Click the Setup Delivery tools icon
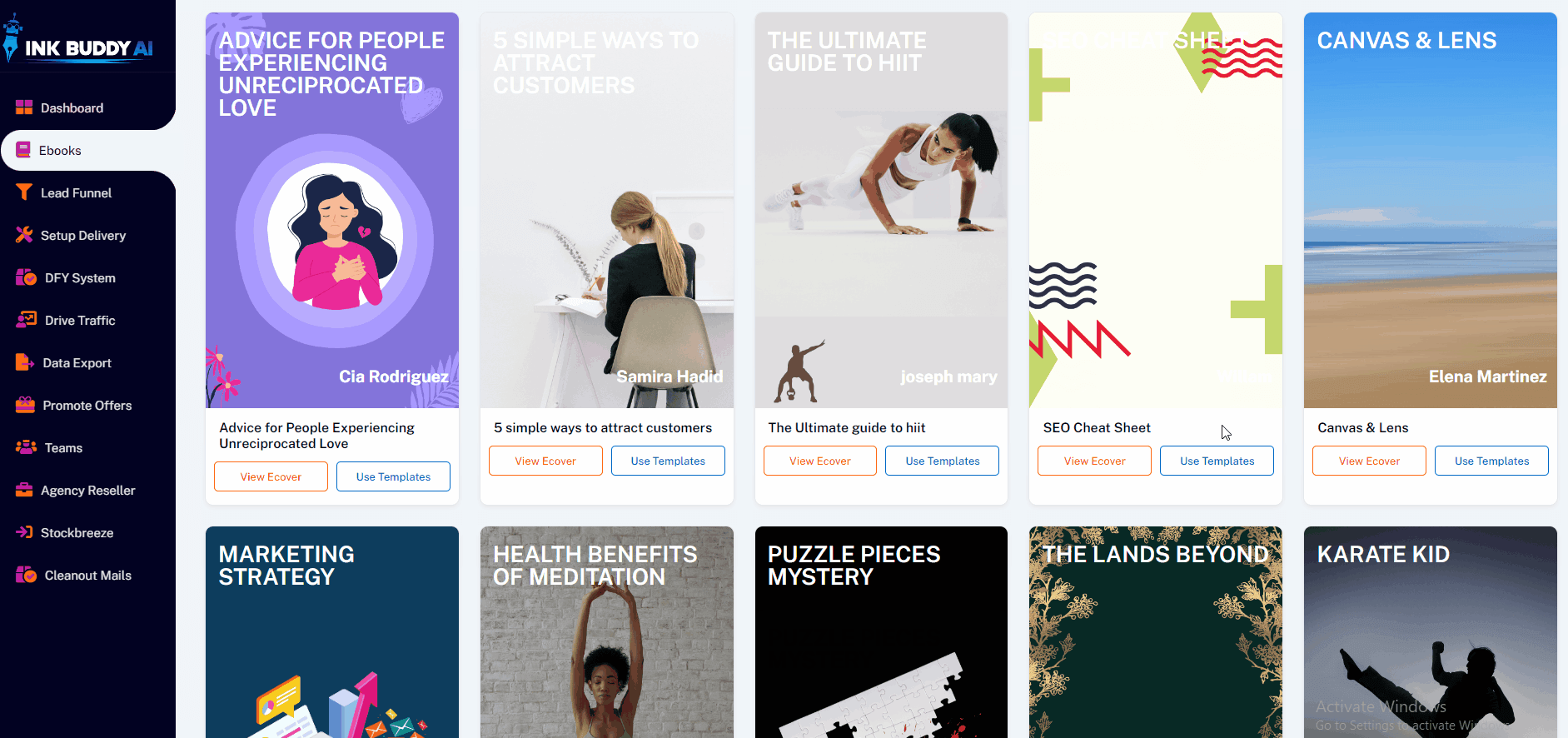Image resolution: width=1568 pixels, height=738 pixels. coord(24,235)
